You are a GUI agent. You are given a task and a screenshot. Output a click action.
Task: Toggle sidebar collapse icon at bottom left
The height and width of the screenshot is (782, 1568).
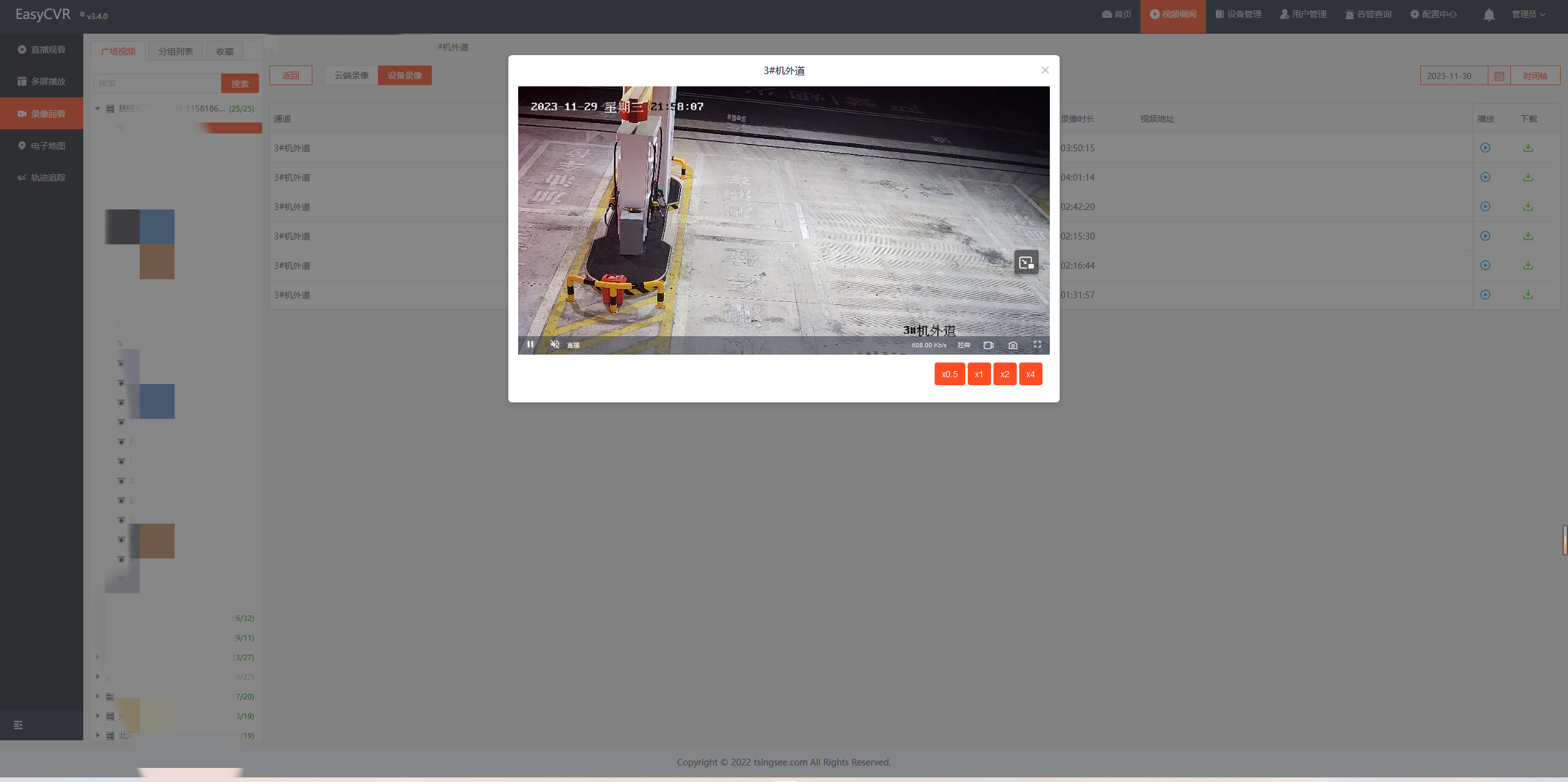point(18,725)
